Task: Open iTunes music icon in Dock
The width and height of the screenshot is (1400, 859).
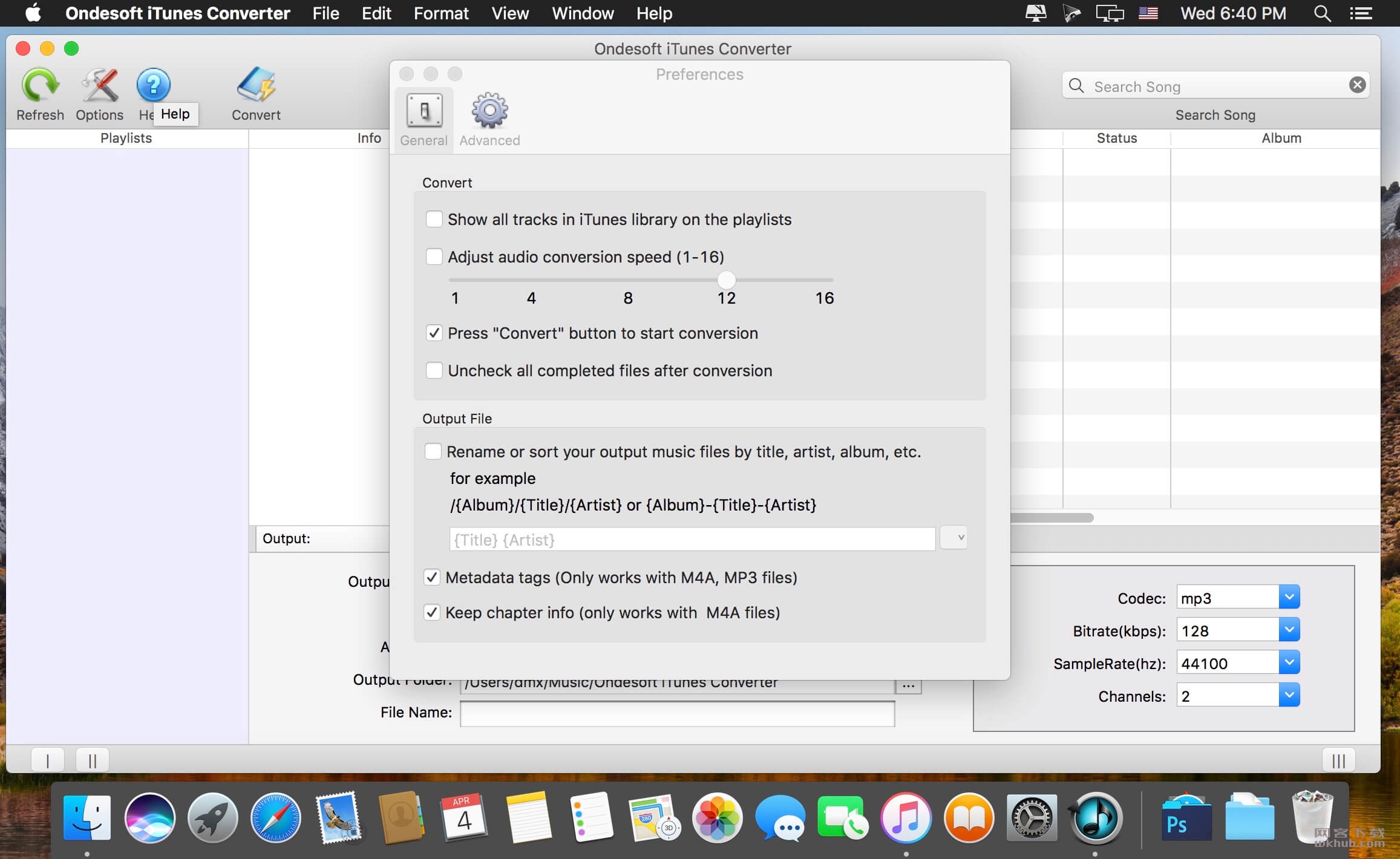Action: coord(906,818)
